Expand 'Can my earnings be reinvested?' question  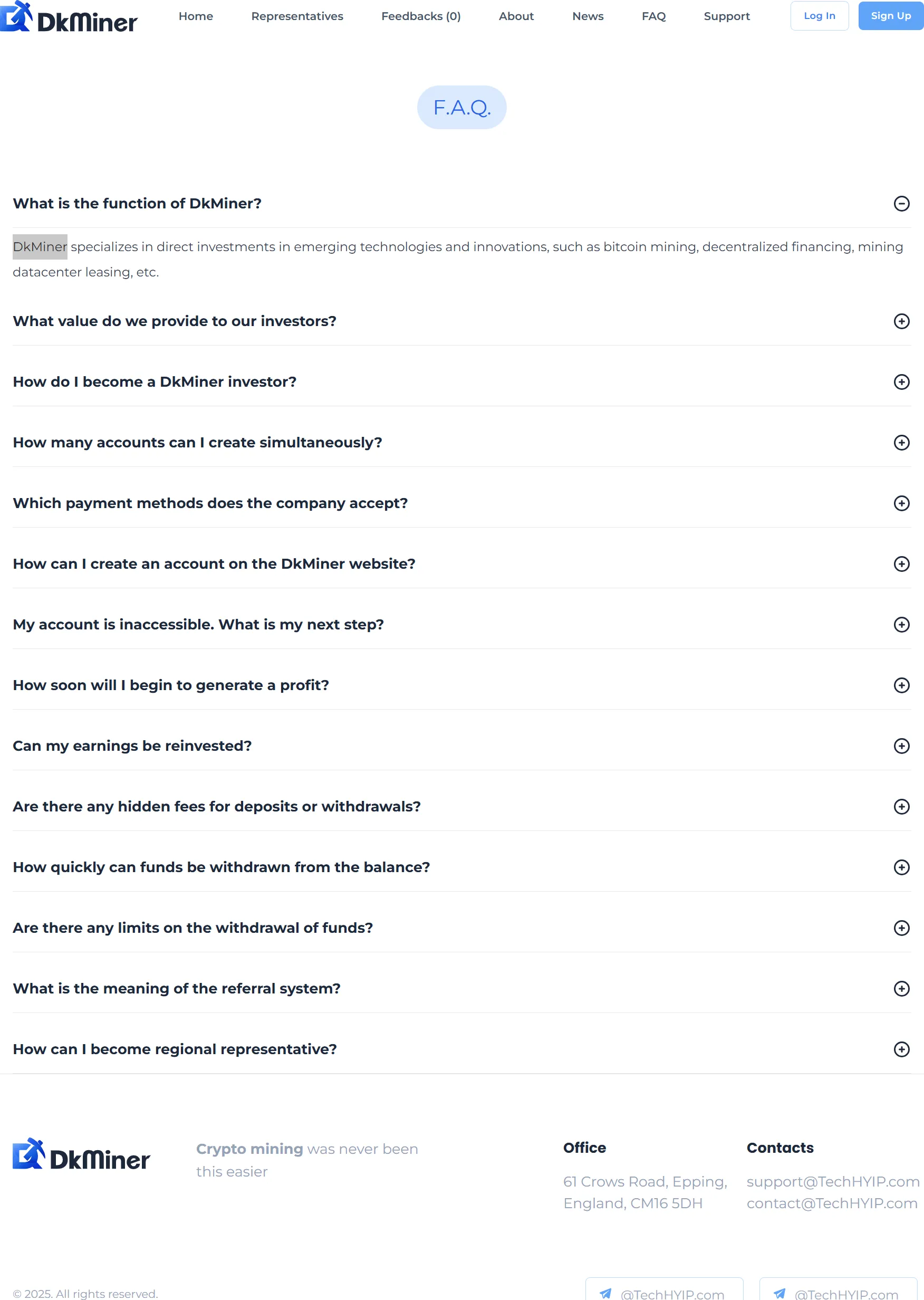tap(461, 745)
